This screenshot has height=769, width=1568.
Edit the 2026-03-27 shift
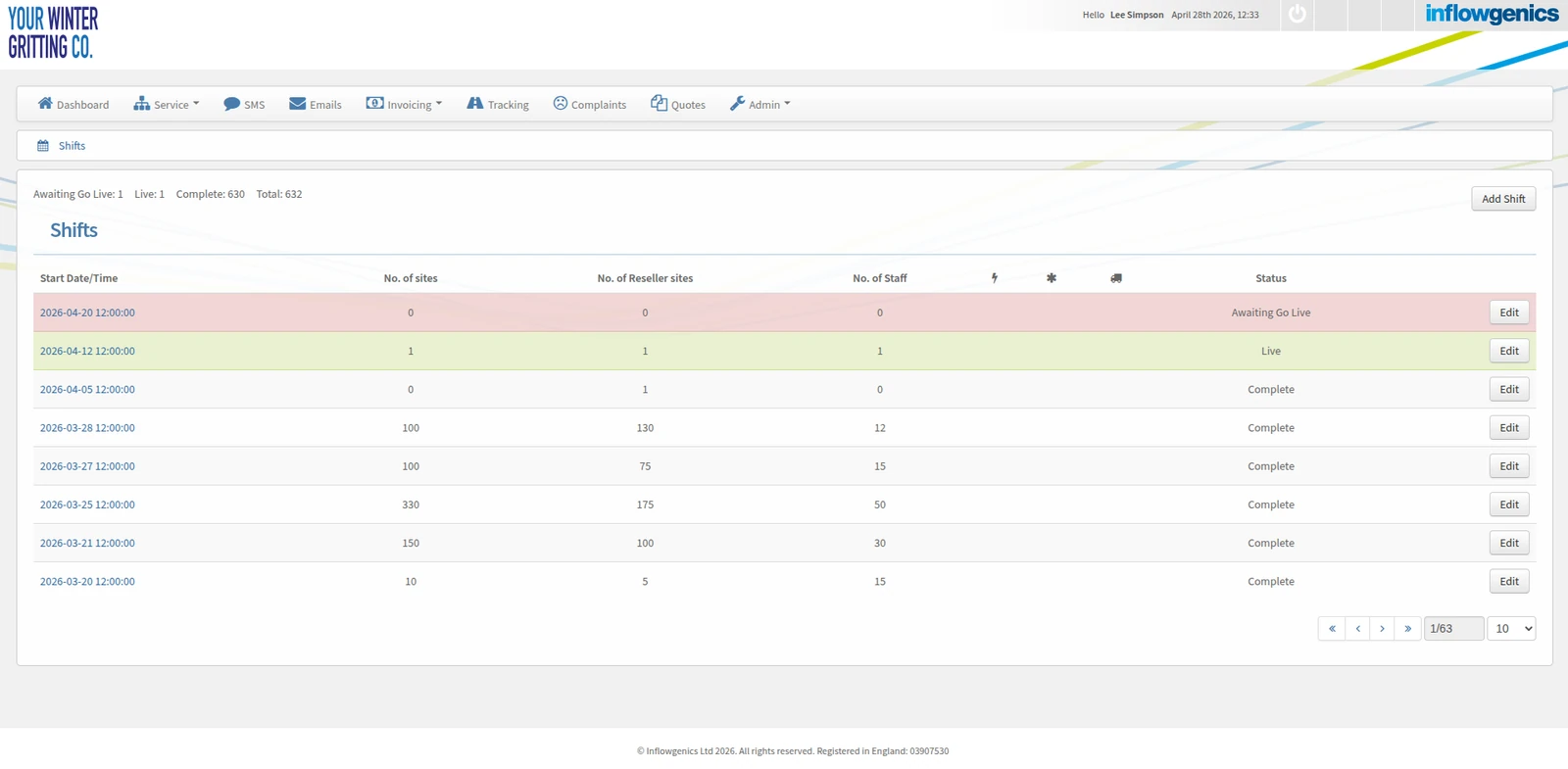coord(1509,466)
